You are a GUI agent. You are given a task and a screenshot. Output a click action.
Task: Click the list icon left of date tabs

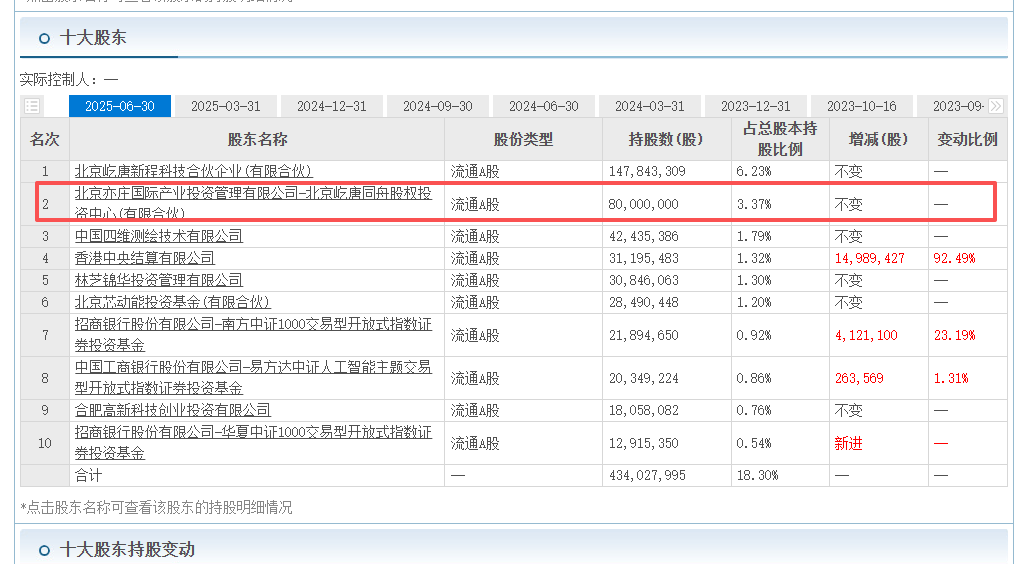(x=32, y=106)
